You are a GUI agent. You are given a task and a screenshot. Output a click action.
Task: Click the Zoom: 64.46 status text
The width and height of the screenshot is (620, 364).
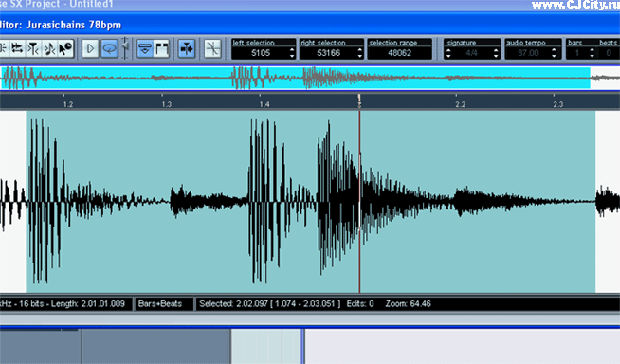click(408, 304)
